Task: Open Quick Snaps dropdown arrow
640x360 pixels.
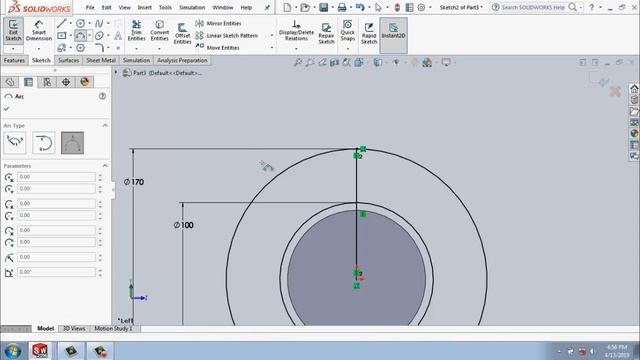Action: tap(347, 49)
